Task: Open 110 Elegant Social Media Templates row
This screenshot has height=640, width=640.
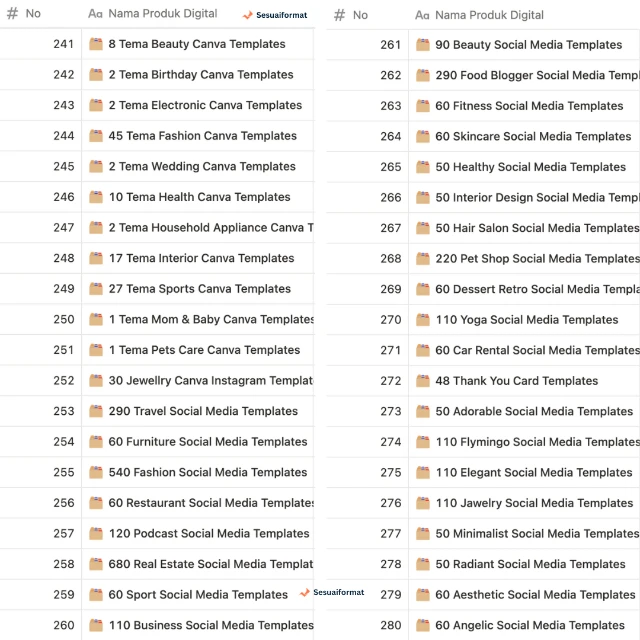Action: 534,472
